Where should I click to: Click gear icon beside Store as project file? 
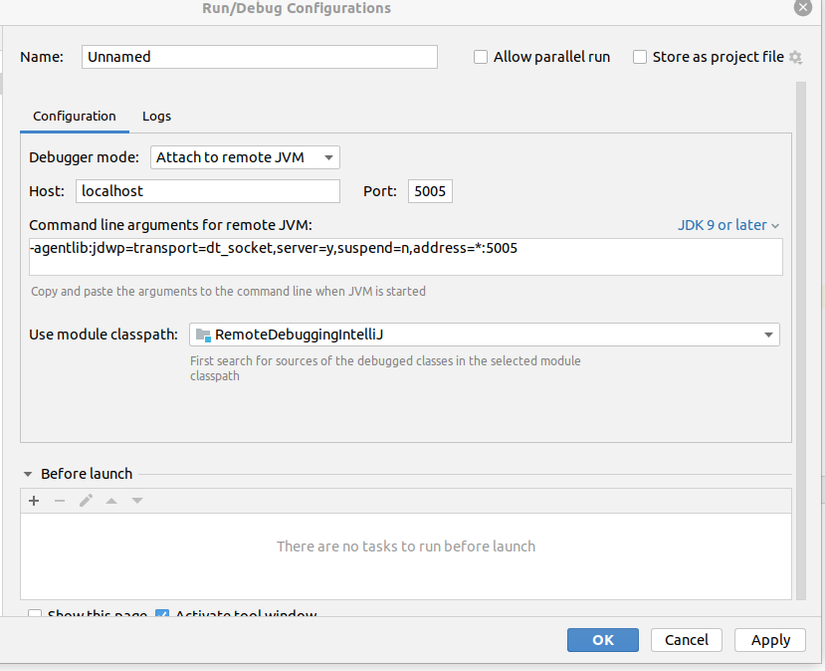[796, 58]
